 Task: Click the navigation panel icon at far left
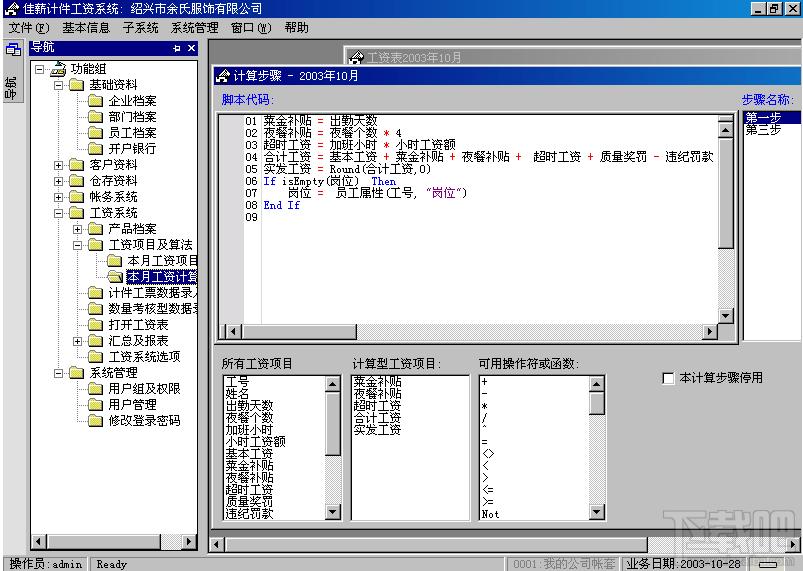click(13, 50)
